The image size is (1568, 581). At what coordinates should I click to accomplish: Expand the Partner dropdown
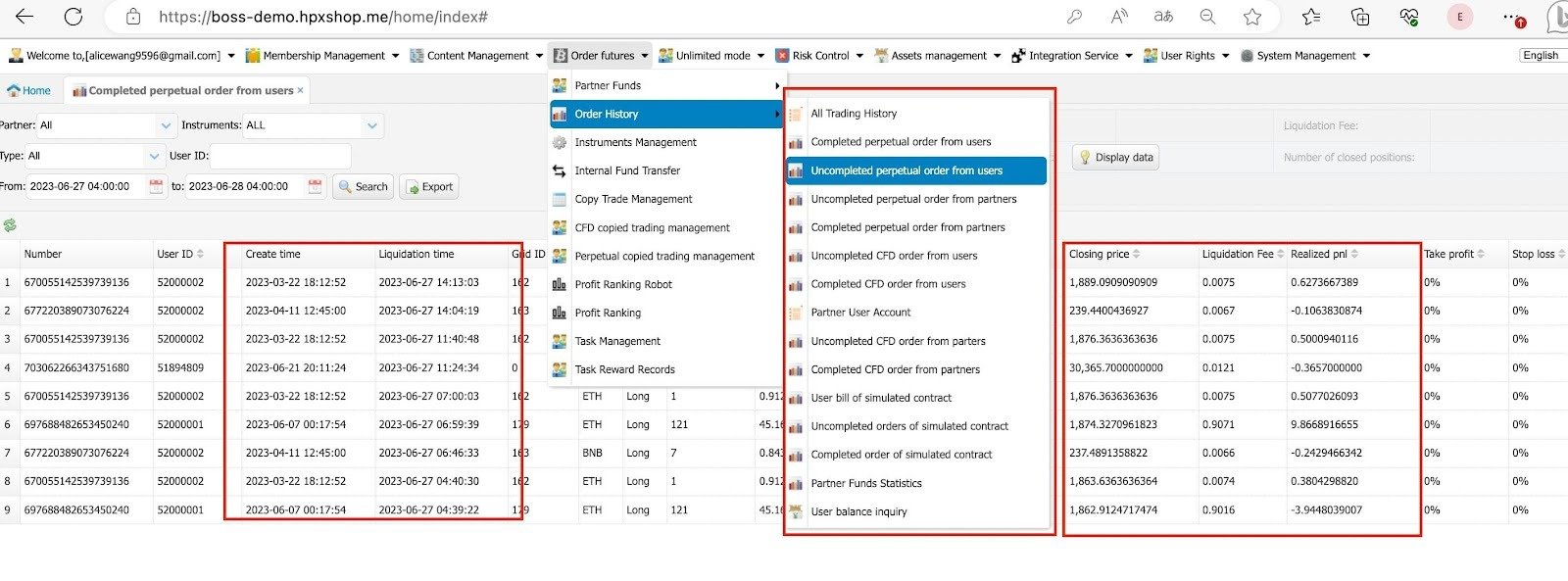165,125
